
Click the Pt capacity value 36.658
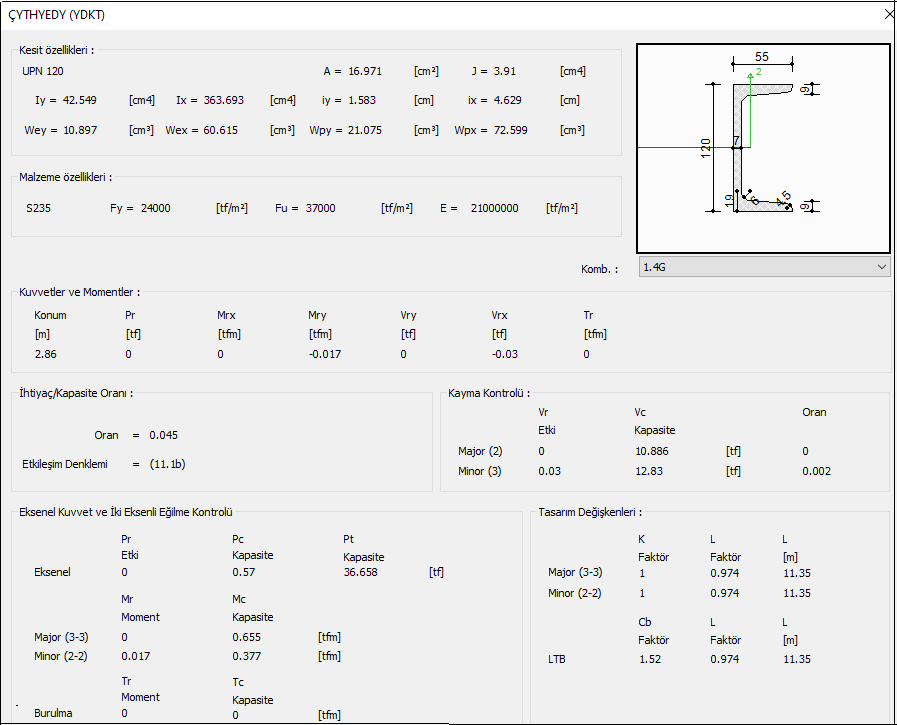pos(362,572)
